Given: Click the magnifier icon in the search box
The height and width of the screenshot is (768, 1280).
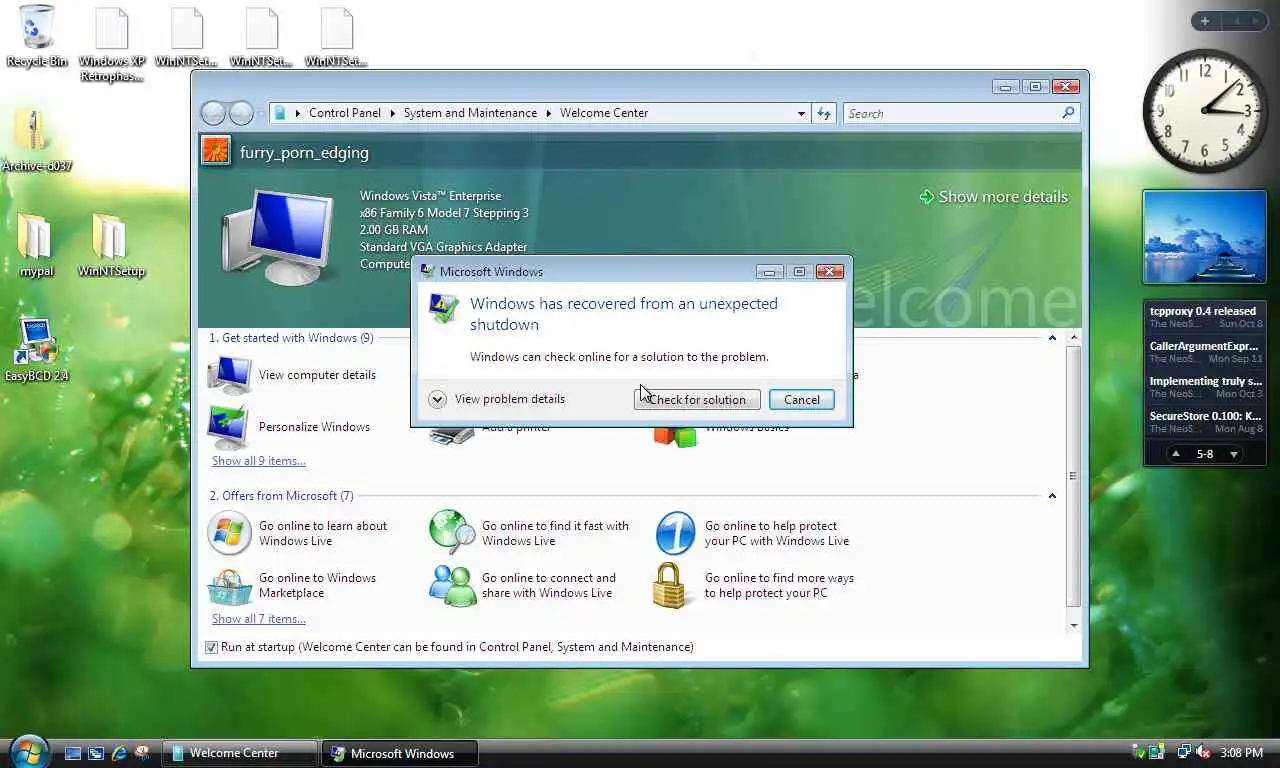Looking at the screenshot, I should point(1068,113).
